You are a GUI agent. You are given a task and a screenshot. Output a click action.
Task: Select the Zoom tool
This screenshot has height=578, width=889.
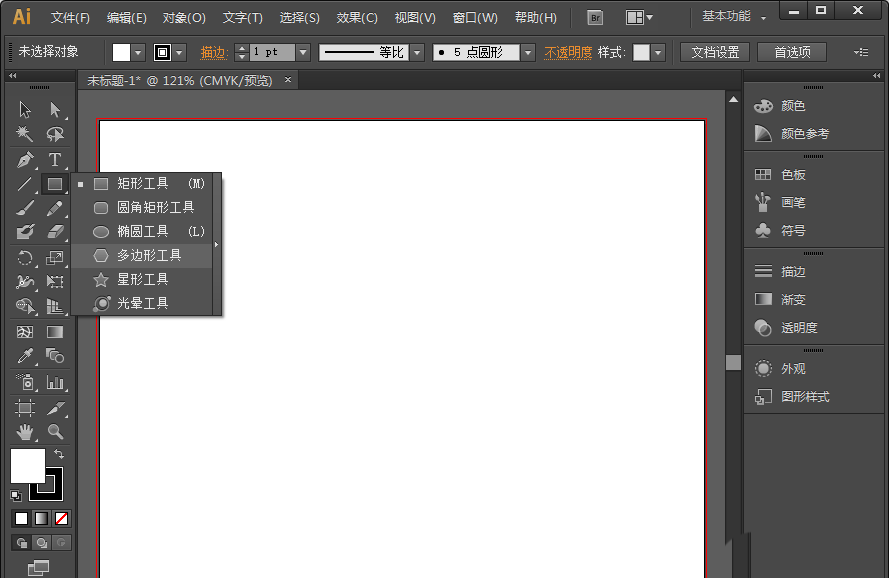[x=55, y=432]
